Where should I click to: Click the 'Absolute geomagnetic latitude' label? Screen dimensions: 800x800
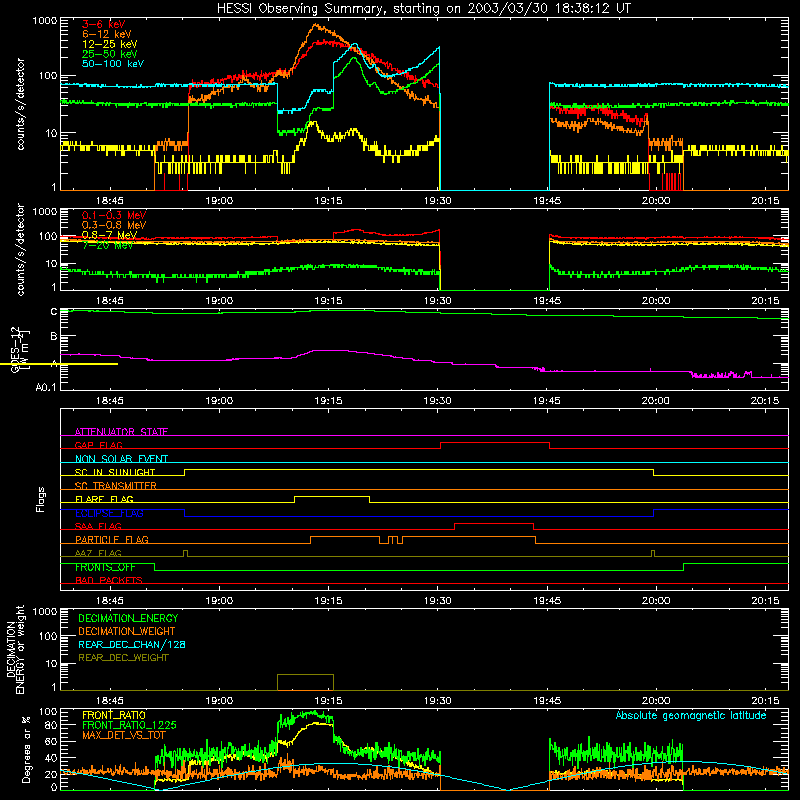pos(691,716)
